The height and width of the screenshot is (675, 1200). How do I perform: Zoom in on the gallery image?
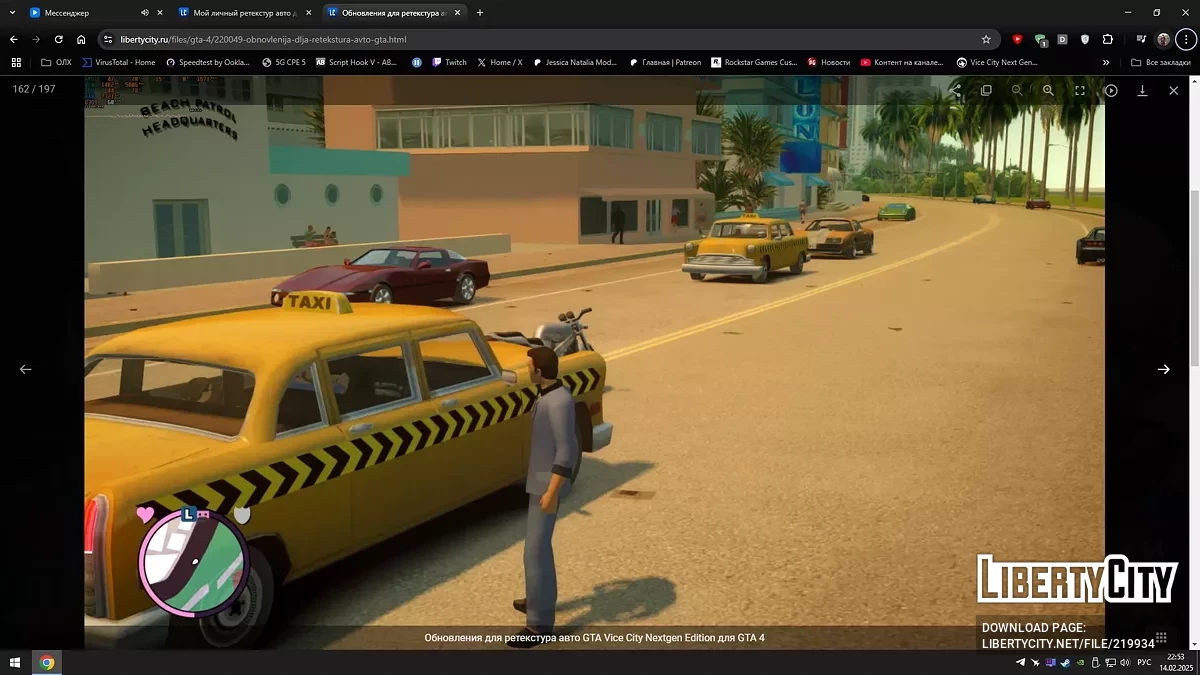(1048, 90)
